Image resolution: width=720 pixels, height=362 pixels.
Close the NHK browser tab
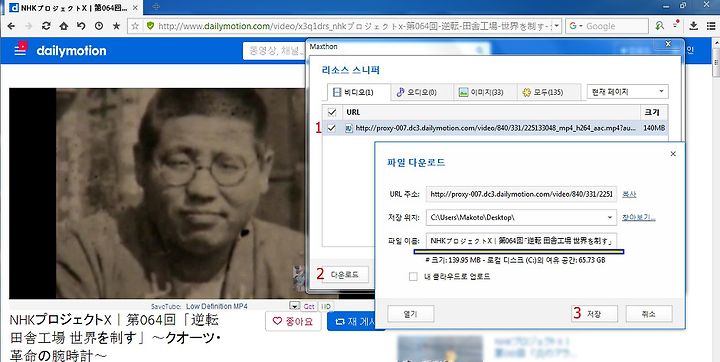(x=135, y=7)
